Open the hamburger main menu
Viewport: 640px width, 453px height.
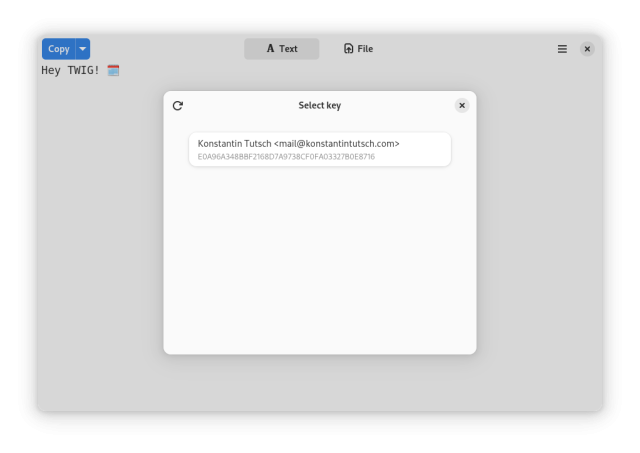tap(562, 49)
